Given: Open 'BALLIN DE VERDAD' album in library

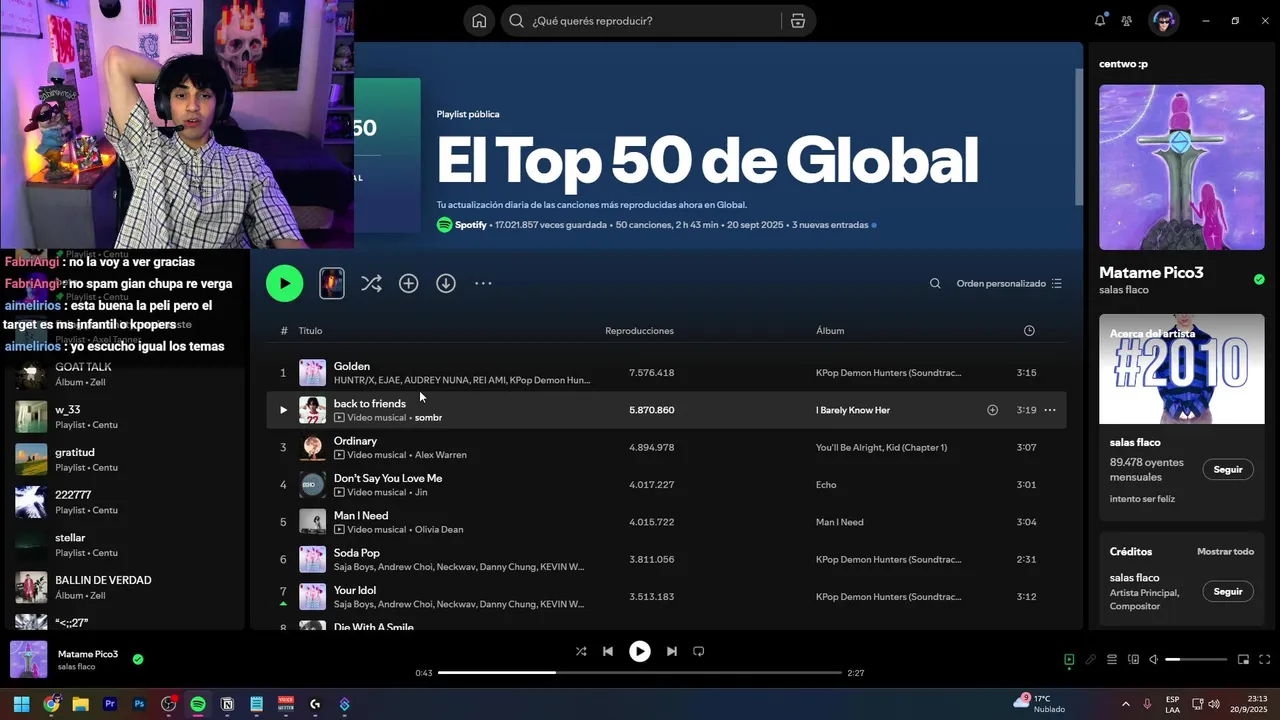Looking at the screenshot, I should click(x=125, y=587).
